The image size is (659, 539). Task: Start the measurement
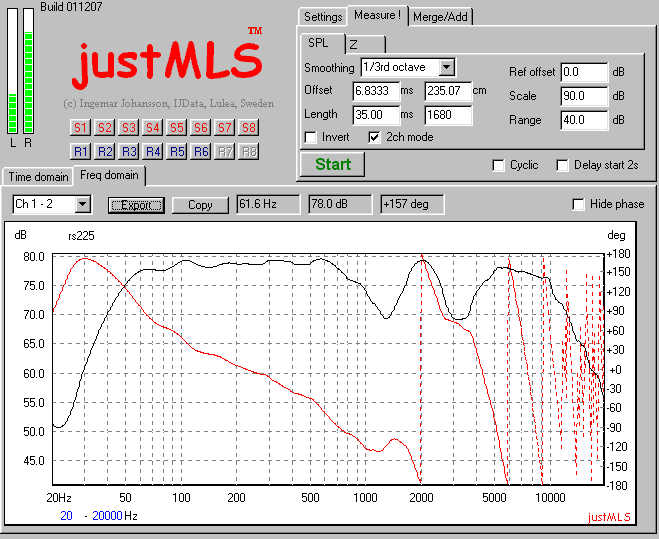[x=332, y=164]
